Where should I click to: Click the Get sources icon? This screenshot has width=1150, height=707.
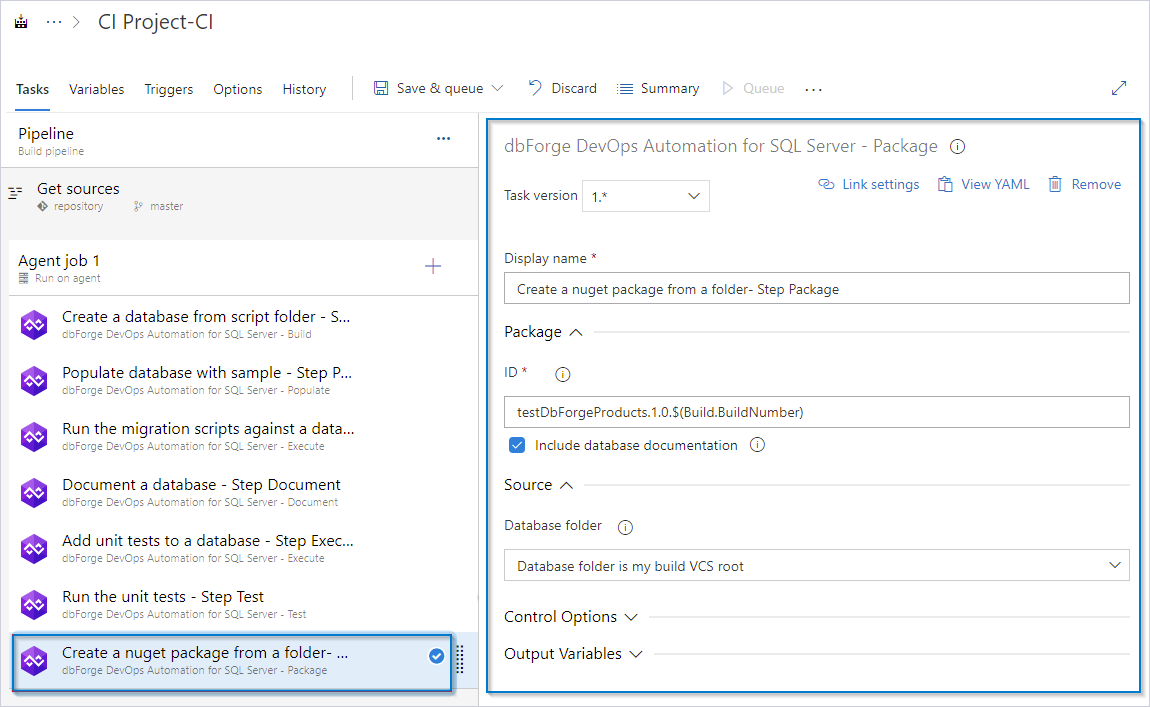15,193
